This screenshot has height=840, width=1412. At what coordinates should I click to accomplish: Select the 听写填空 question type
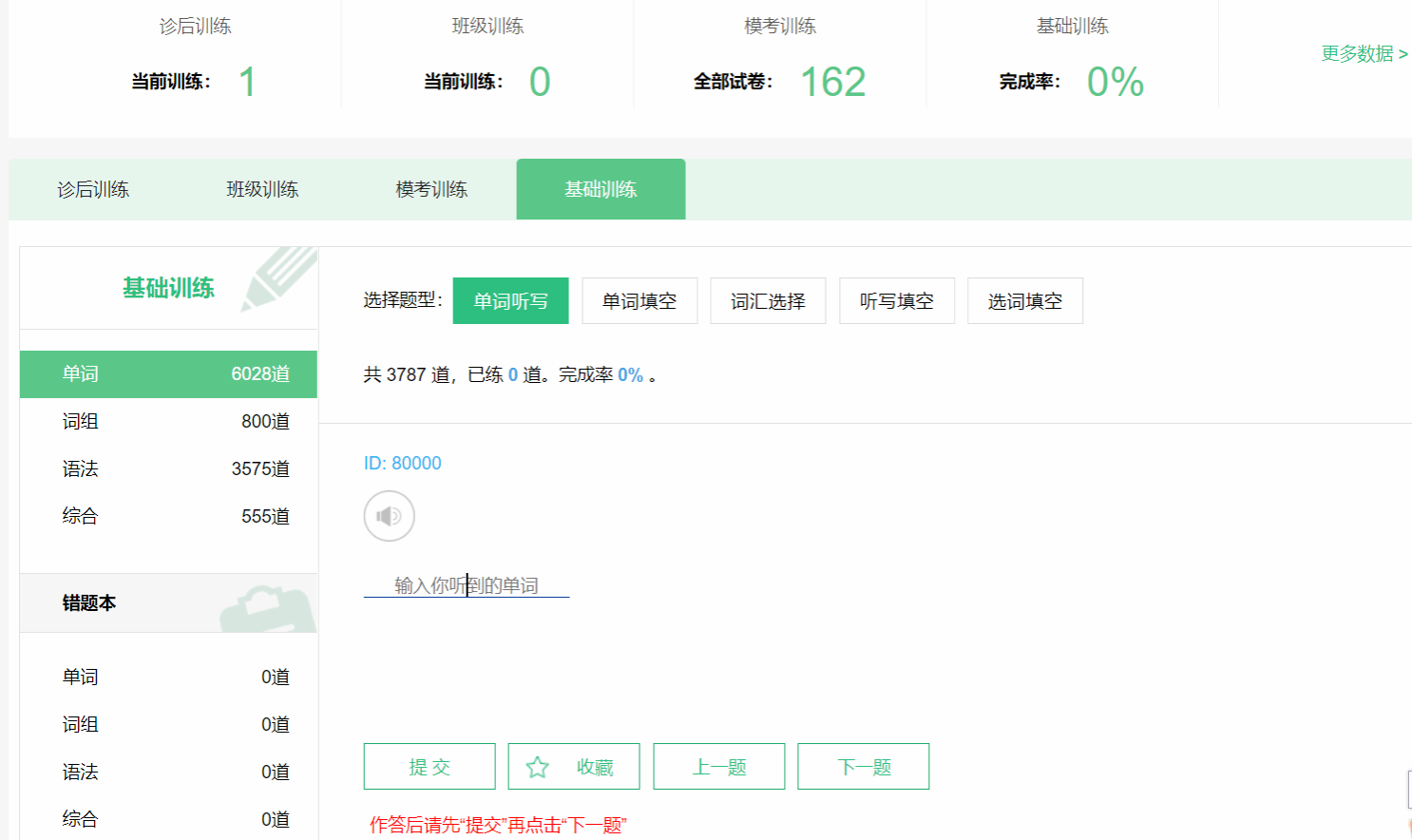point(896,301)
